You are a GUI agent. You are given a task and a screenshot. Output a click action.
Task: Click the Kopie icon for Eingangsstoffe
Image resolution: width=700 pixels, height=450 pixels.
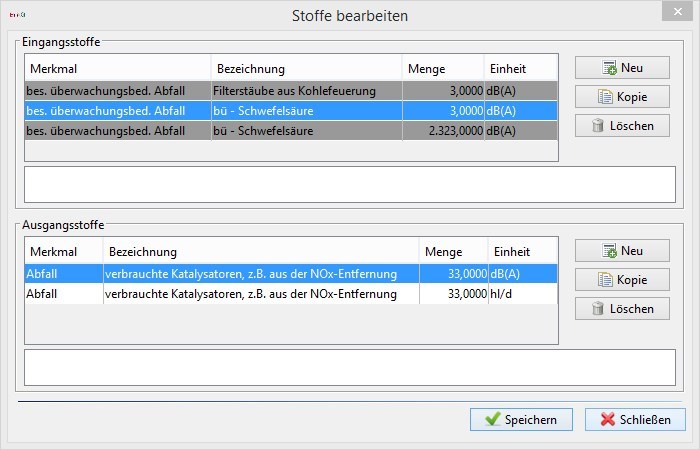point(604,97)
